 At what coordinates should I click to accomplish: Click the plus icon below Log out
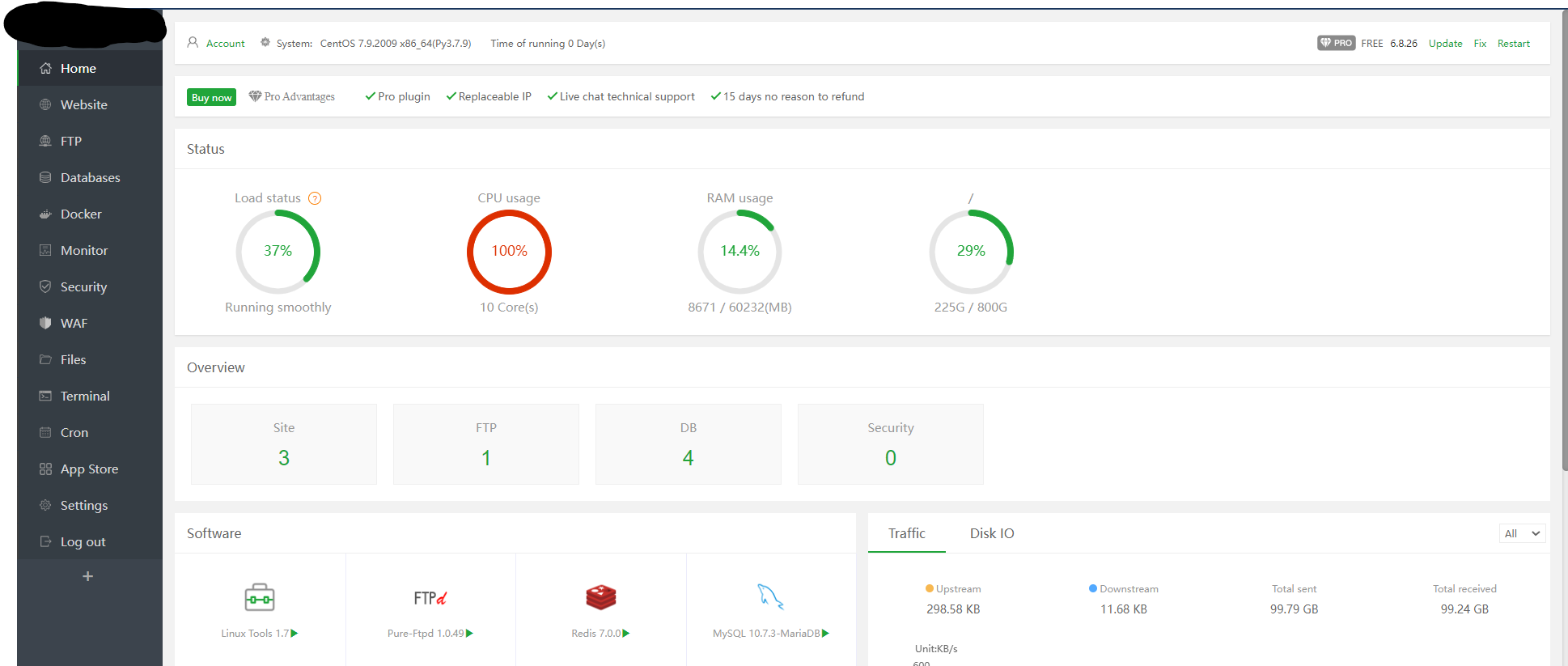coord(88,576)
